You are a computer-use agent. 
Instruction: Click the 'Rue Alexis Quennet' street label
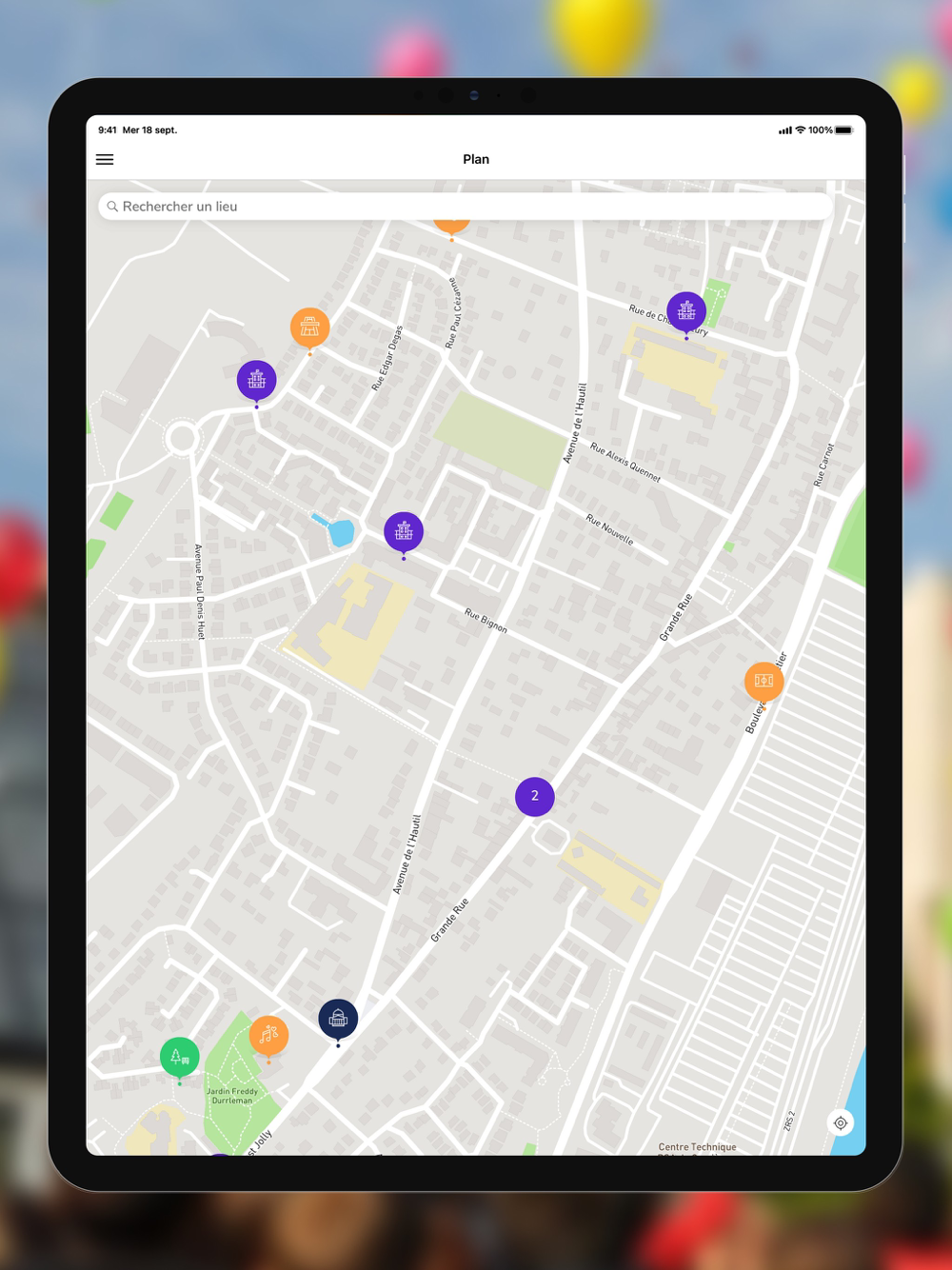click(x=625, y=462)
